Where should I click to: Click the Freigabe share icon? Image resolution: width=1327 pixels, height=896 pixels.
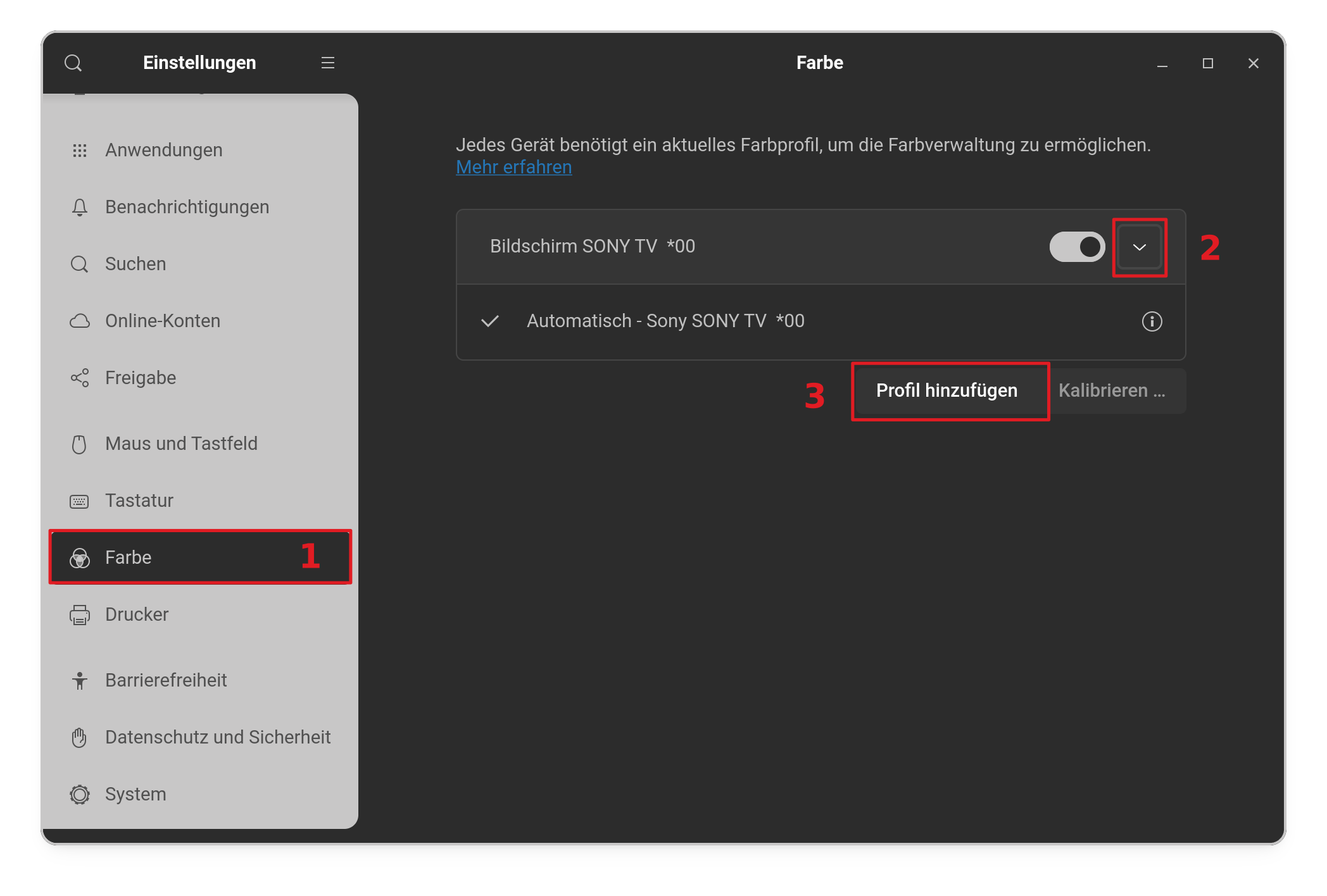[80, 378]
